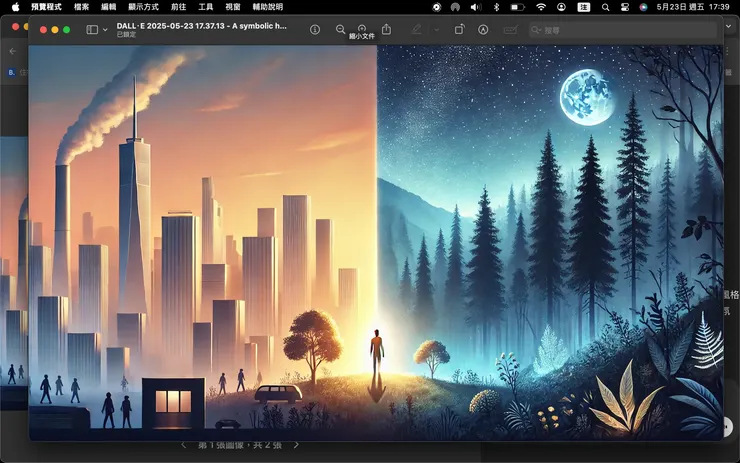740x463 pixels.
Task: Show next image in background gallery
Action: 296,445
